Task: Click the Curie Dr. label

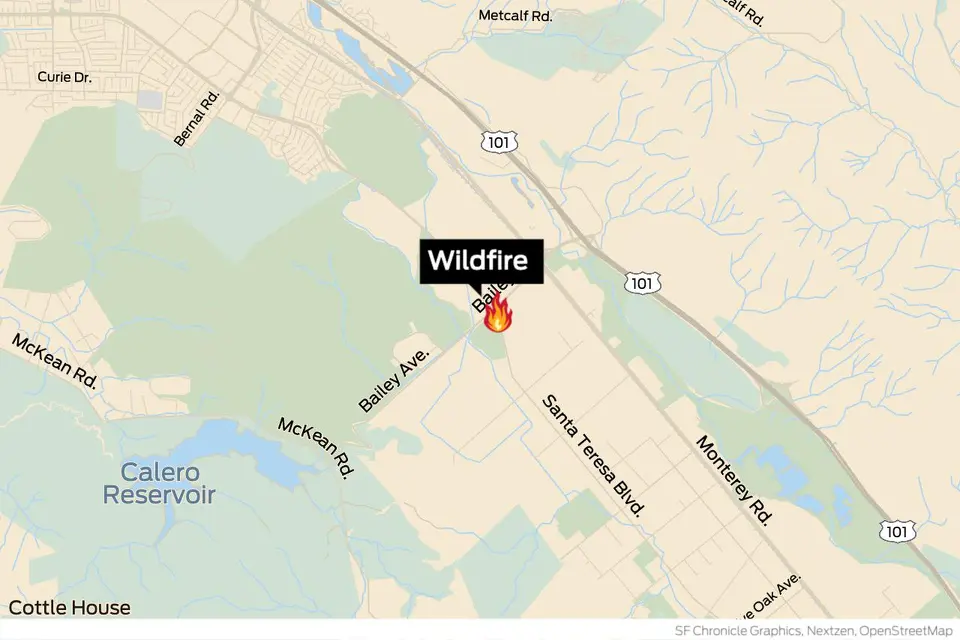Action: tap(64, 77)
